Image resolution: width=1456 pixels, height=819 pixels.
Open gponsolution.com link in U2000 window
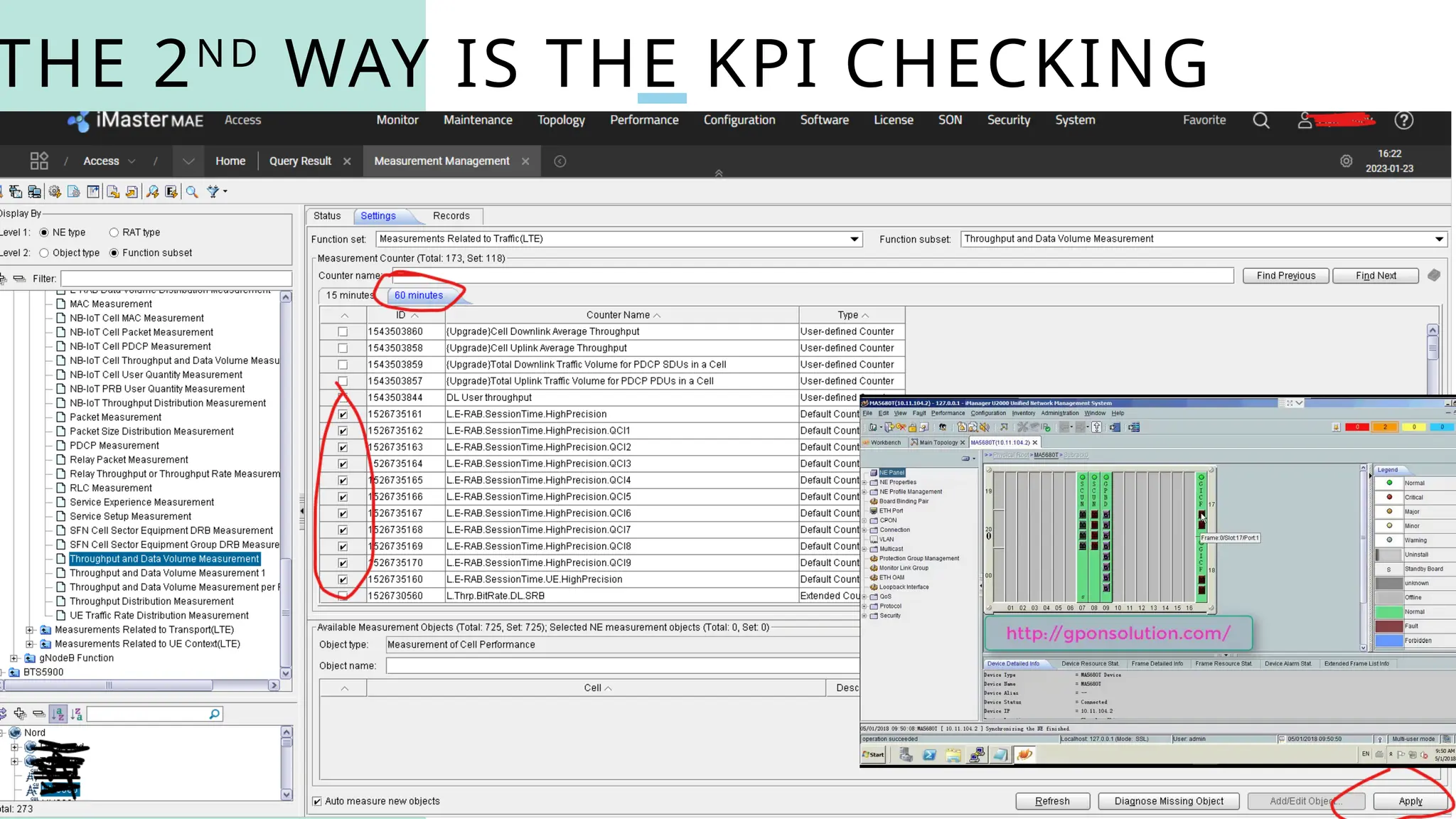(x=1118, y=633)
